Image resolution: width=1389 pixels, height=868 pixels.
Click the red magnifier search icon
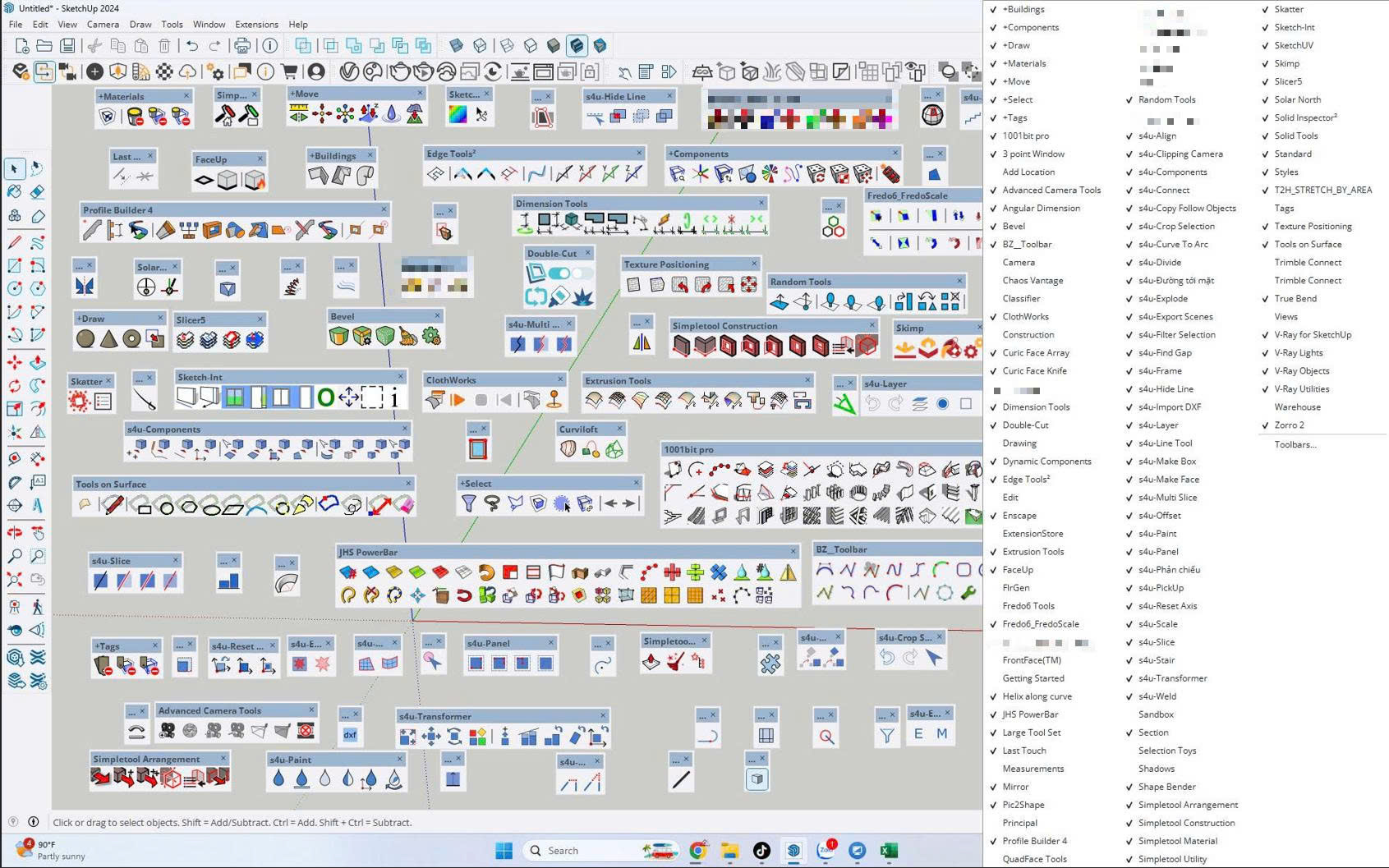[826, 737]
